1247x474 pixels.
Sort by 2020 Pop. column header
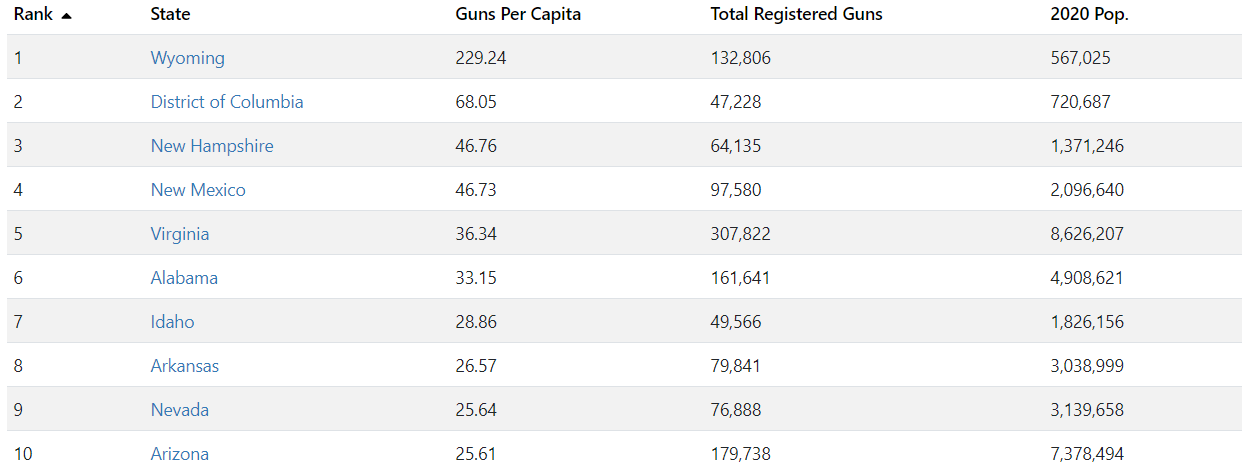click(x=1089, y=14)
